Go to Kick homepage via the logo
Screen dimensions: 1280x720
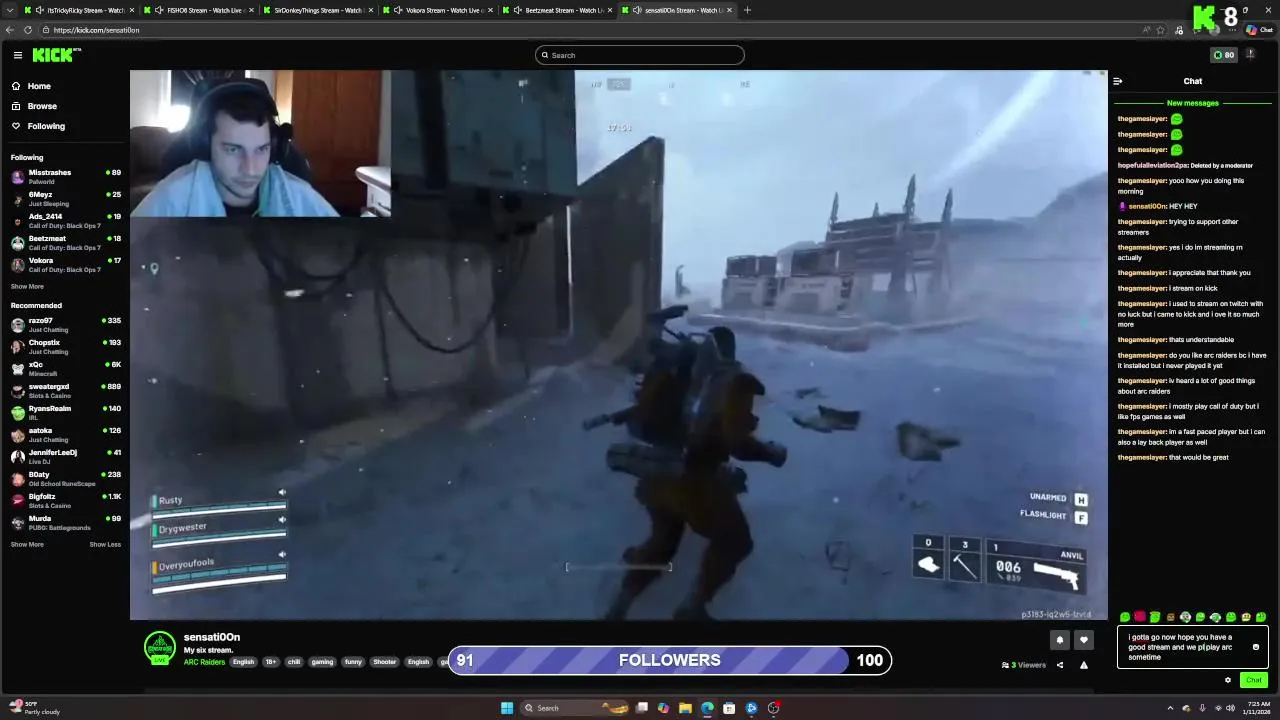click(x=51, y=55)
